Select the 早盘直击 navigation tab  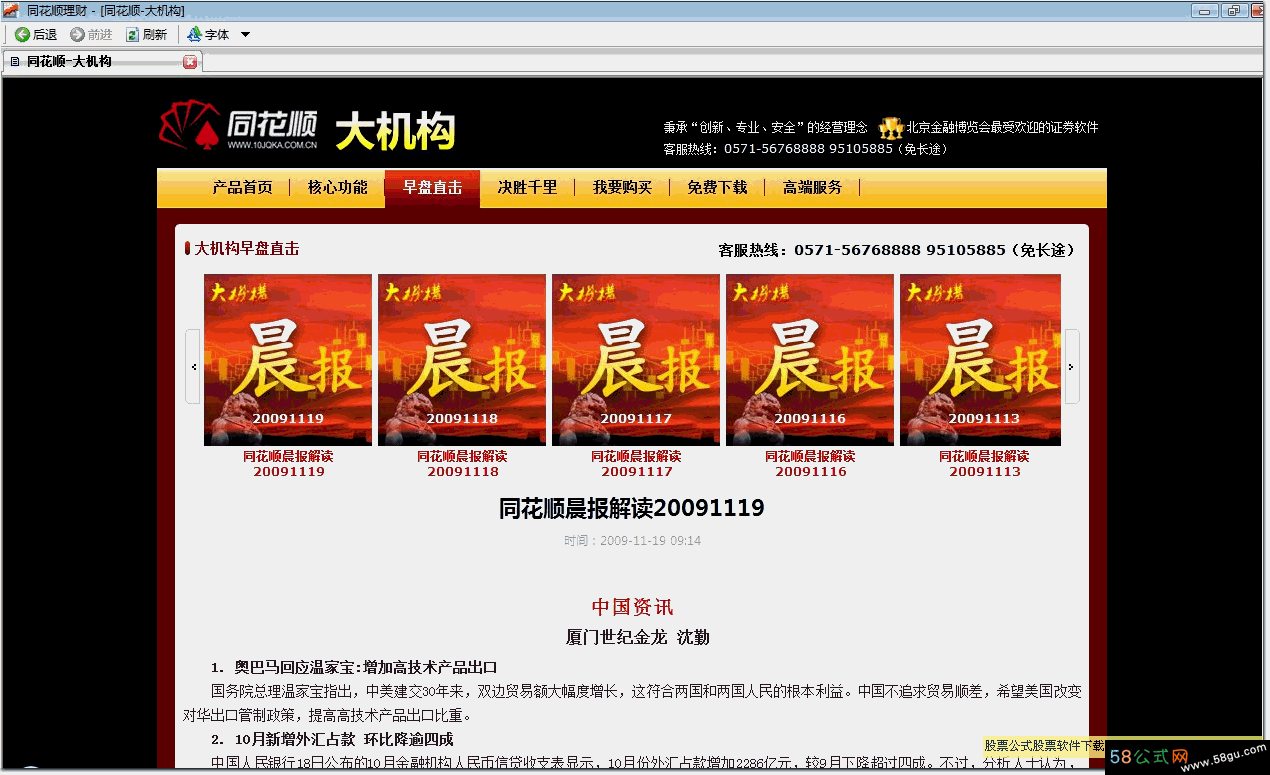point(432,188)
